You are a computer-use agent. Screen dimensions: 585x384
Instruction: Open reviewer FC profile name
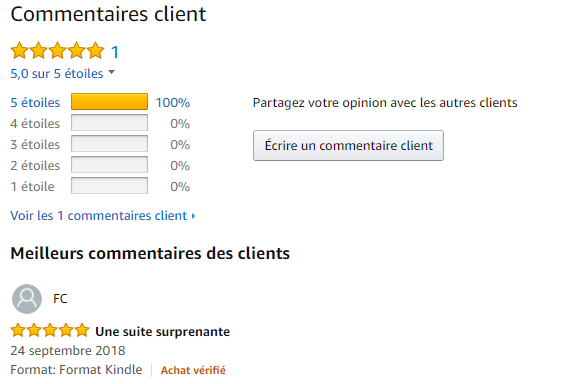click(x=60, y=299)
